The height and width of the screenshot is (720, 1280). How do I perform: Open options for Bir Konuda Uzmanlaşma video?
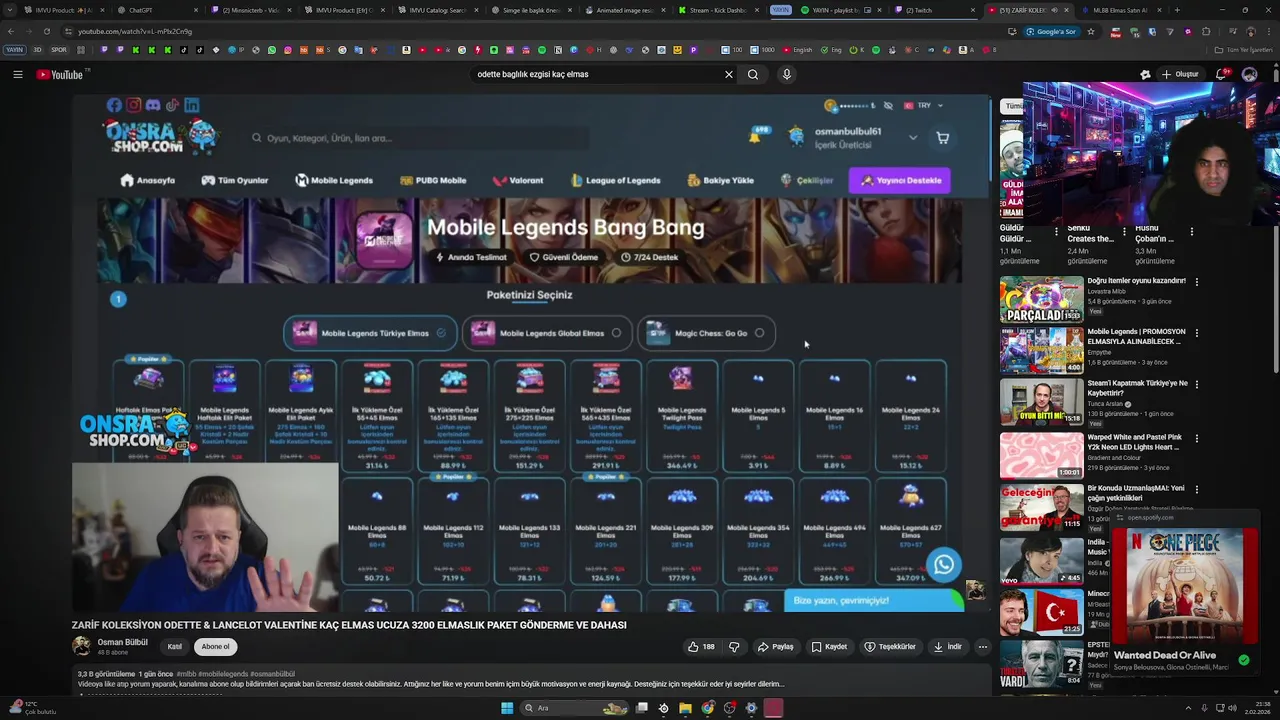pos(1196,489)
